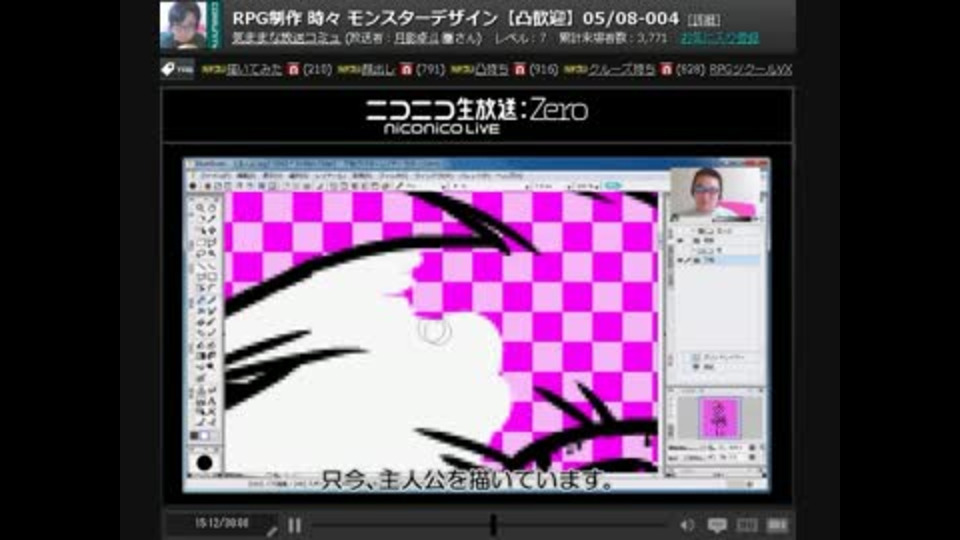
Task: Click the navigator preview thumbnail in paint app
Action: pyautogui.click(x=720, y=418)
